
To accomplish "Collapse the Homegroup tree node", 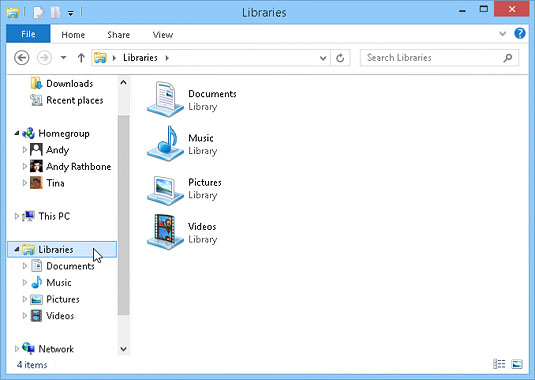I will pyautogui.click(x=16, y=133).
